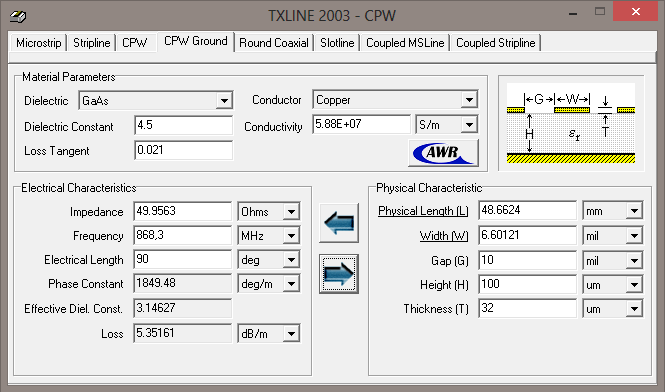Open the Conductivity S/m unit dropdown
The width and height of the screenshot is (665, 392).
click(x=469, y=125)
